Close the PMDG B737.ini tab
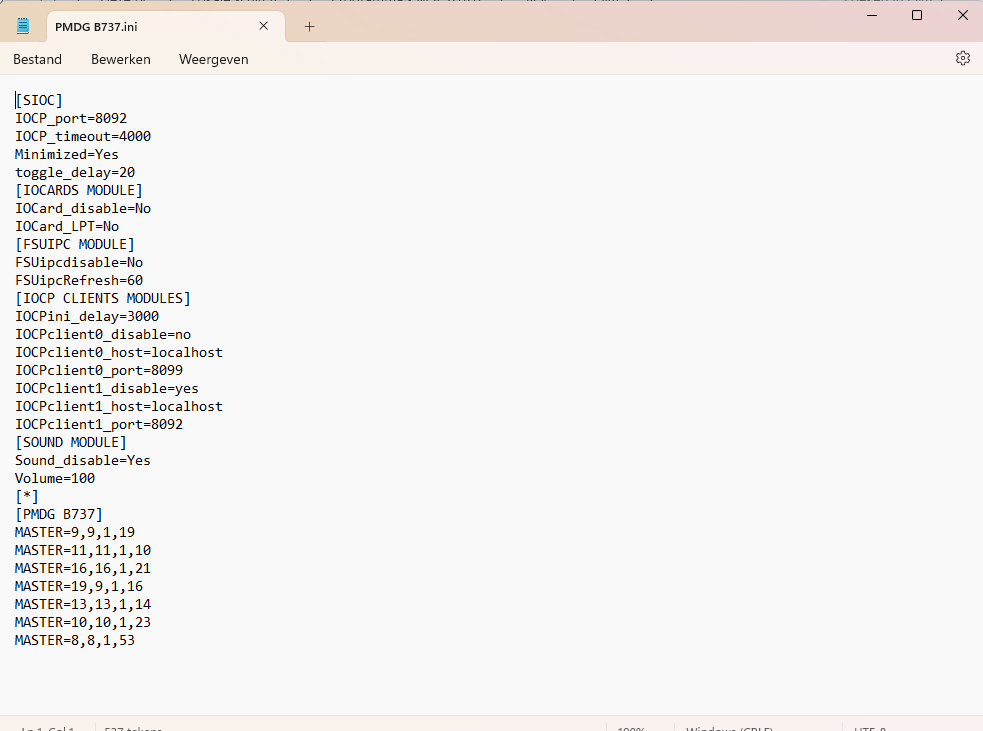Image resolution: width=983 pixels, height=731 pixels. [264, 26]
